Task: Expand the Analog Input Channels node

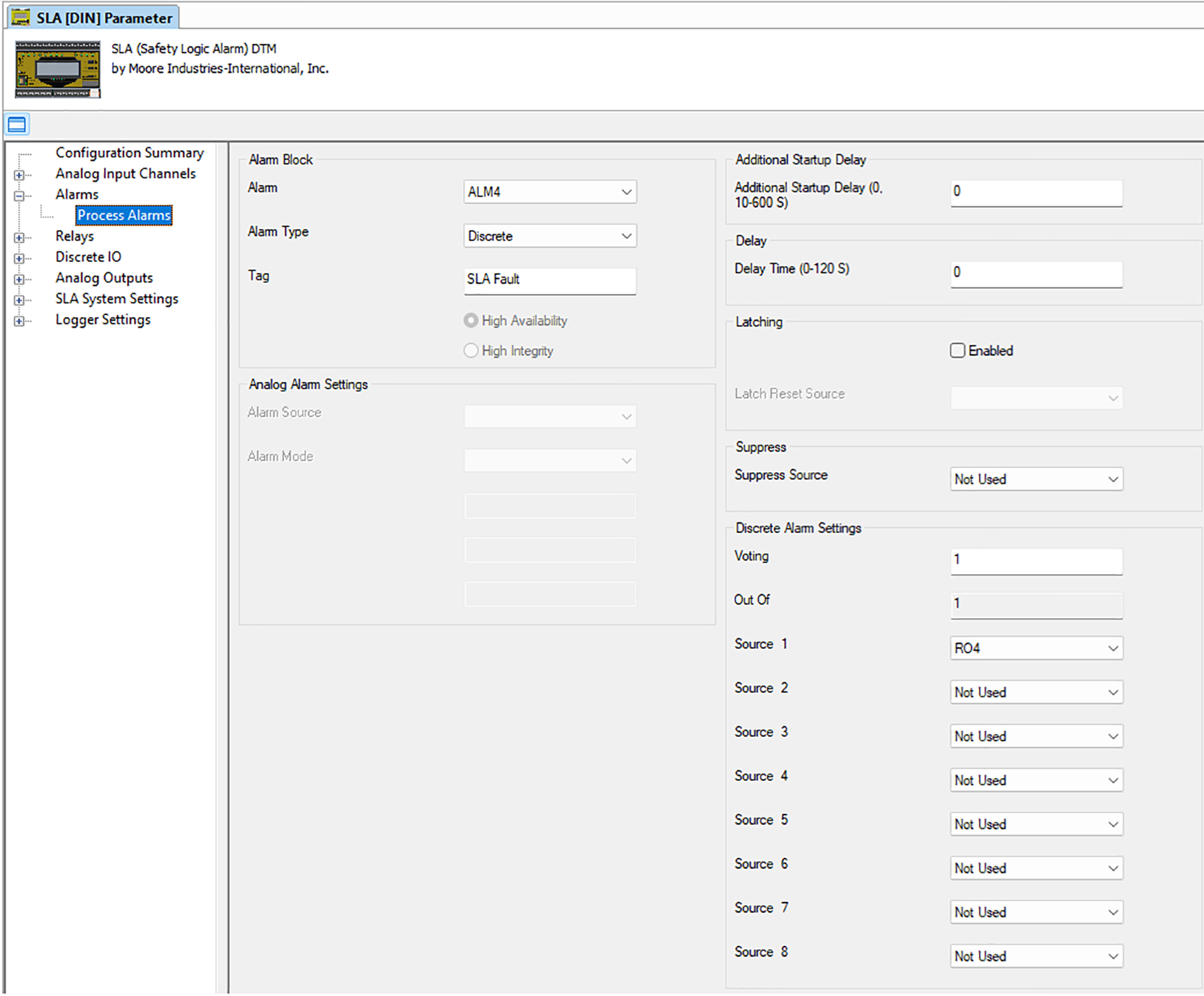Action: pyautogui.click(x=19, y=175)
